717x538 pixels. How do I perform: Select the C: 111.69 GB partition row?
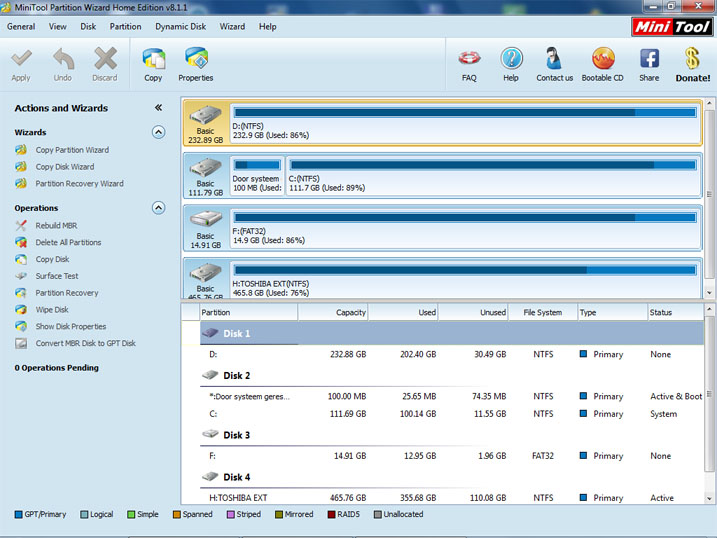(x=451, y=414)
